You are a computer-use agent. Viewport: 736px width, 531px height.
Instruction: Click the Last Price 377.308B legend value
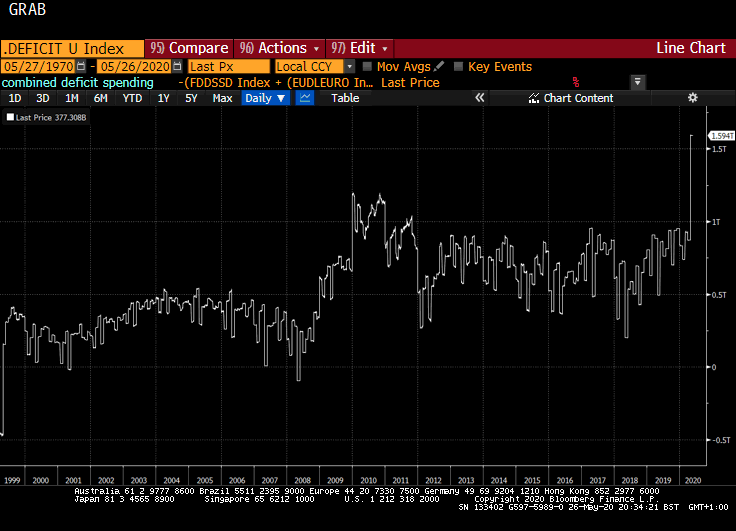click(x=51, y=117)
